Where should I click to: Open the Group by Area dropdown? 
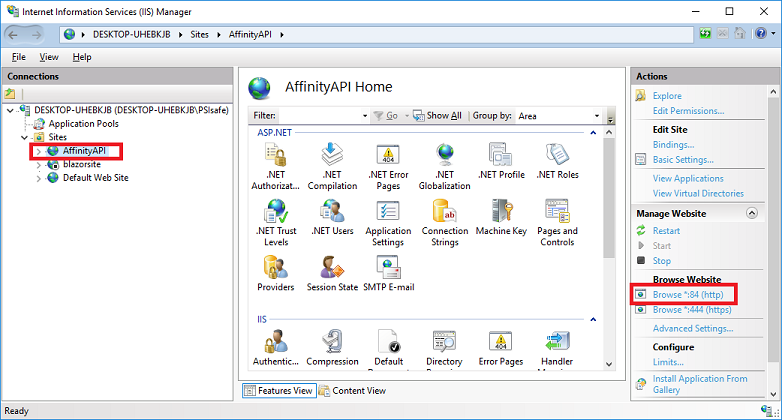pos(558,116)
